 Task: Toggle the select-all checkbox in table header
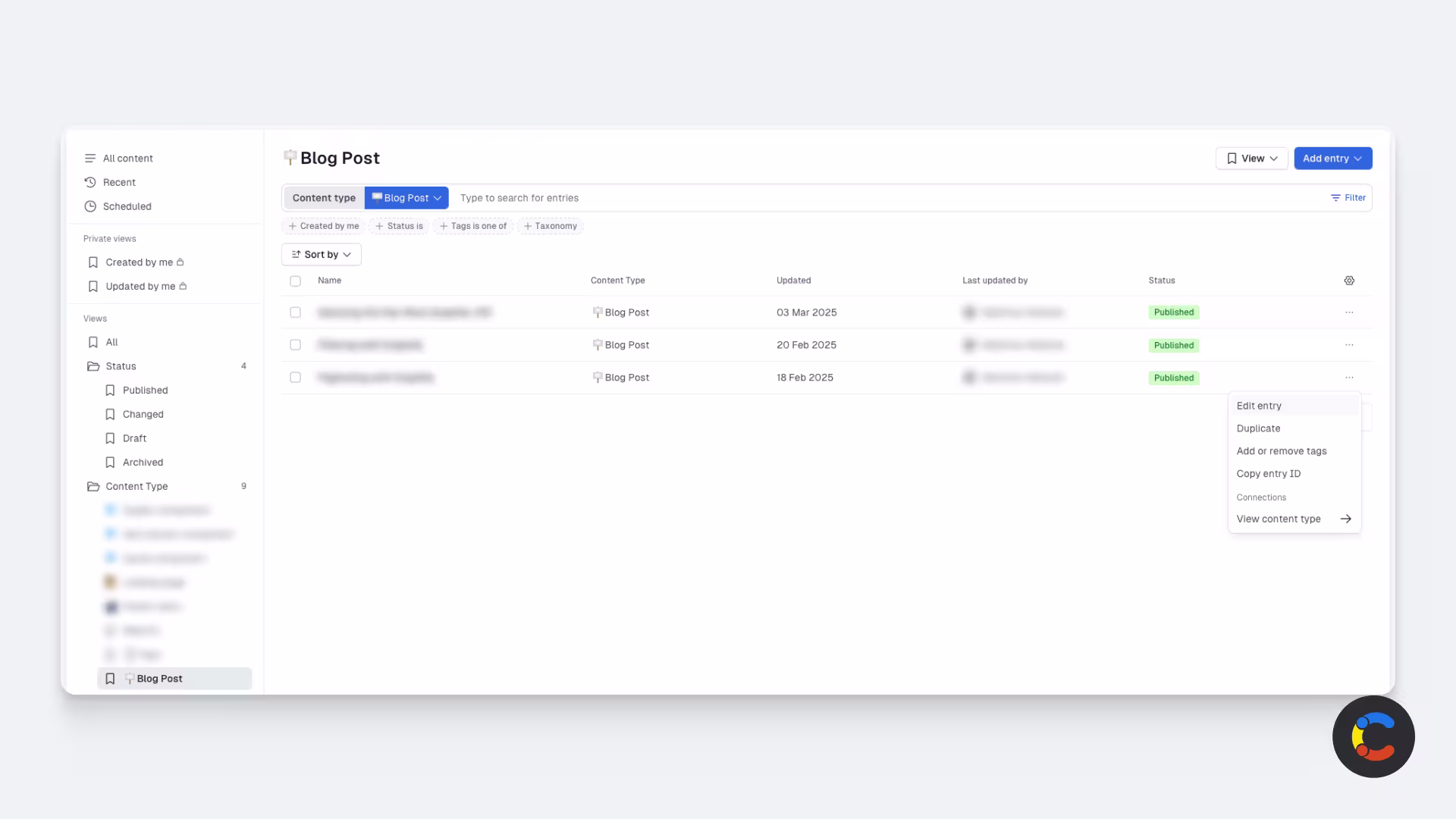pos(296,281)
